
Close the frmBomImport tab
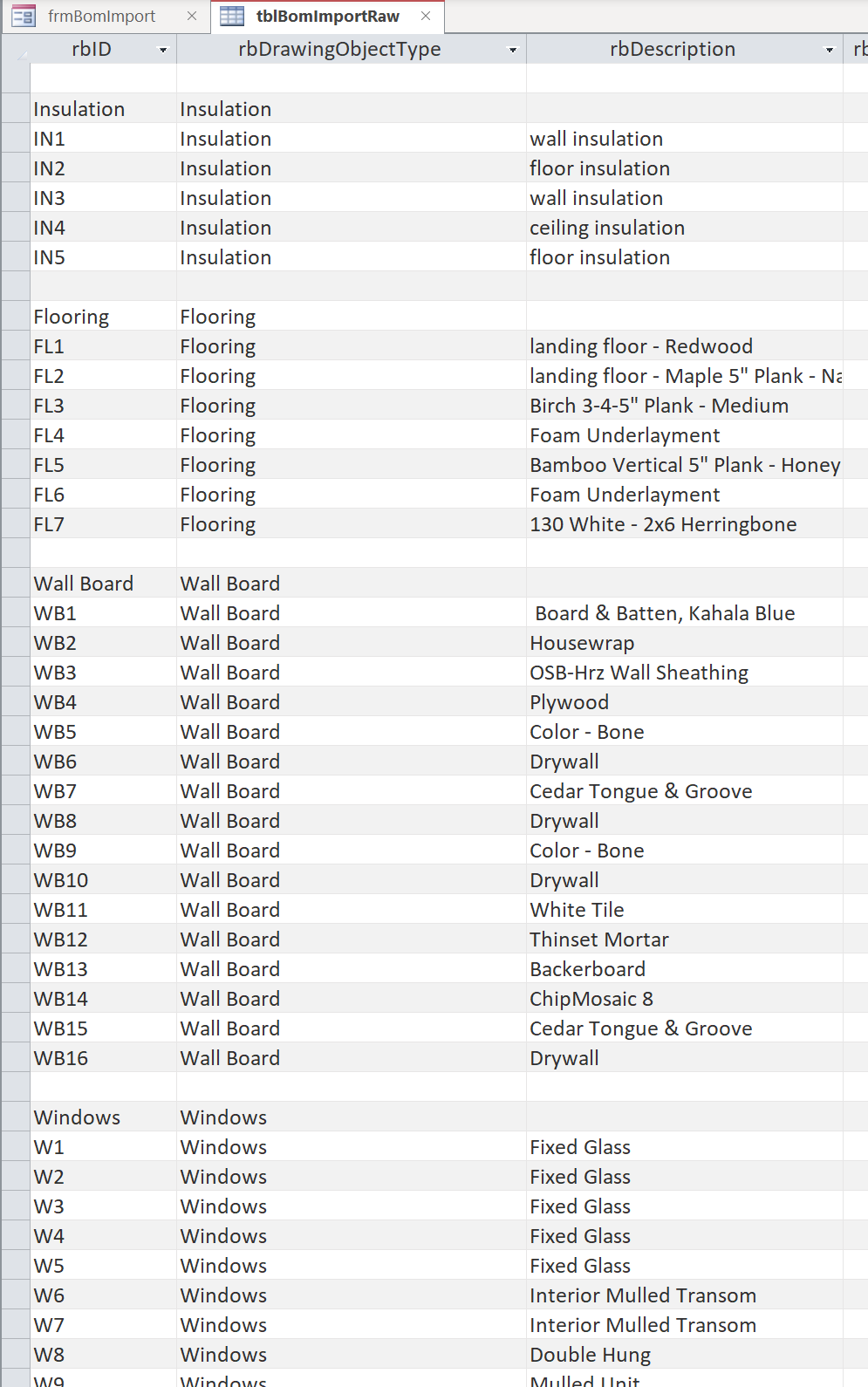point(192,17)
